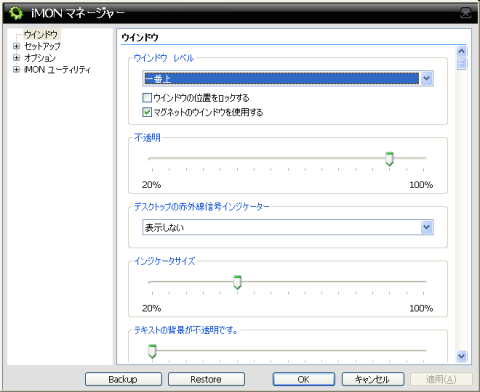This screenshot has height=392, width=480.
Task: Click the scrollbar down arrow
Action: [x=462, y=356]
